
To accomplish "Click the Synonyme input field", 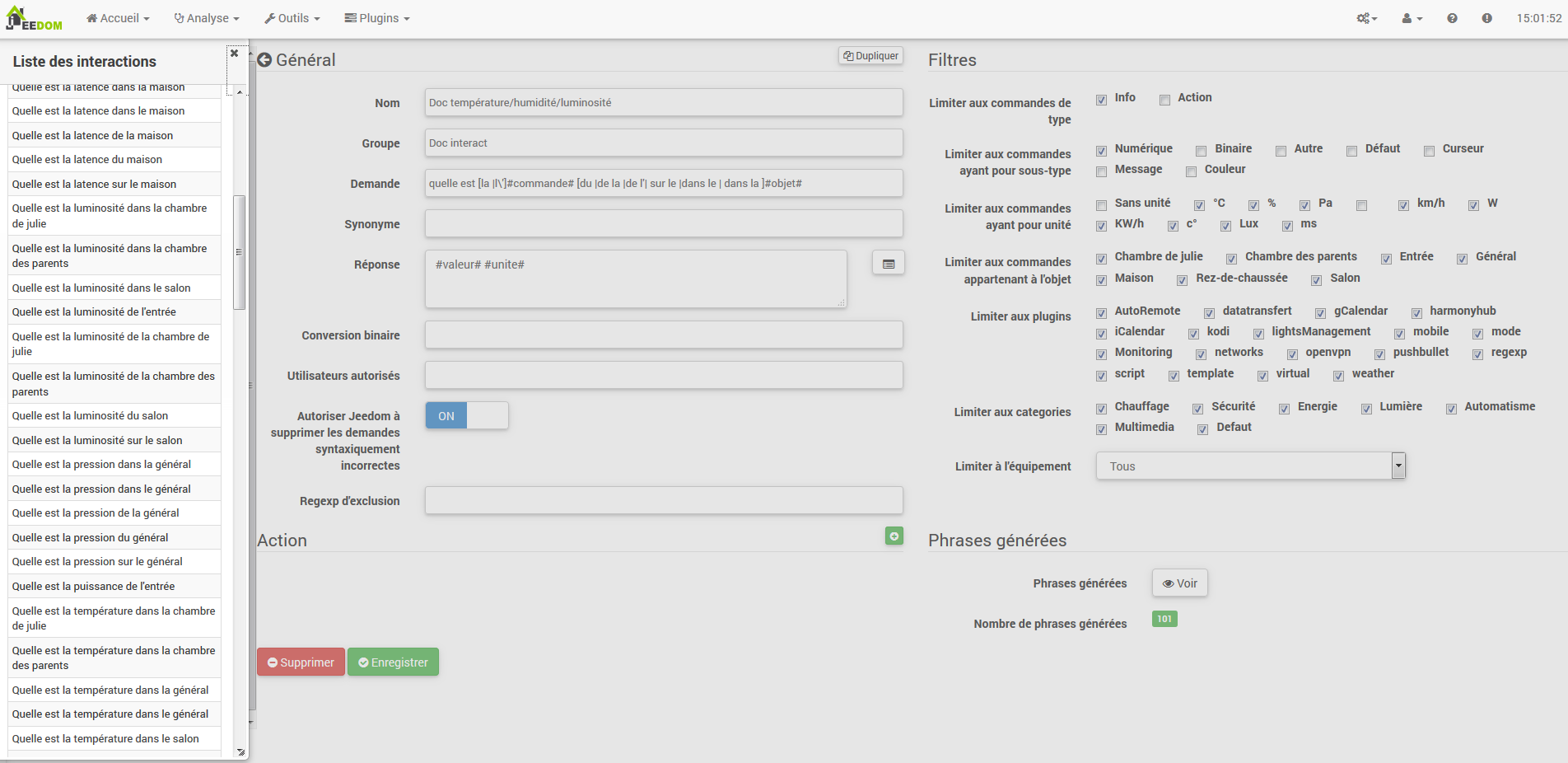I will click(664, 224).
